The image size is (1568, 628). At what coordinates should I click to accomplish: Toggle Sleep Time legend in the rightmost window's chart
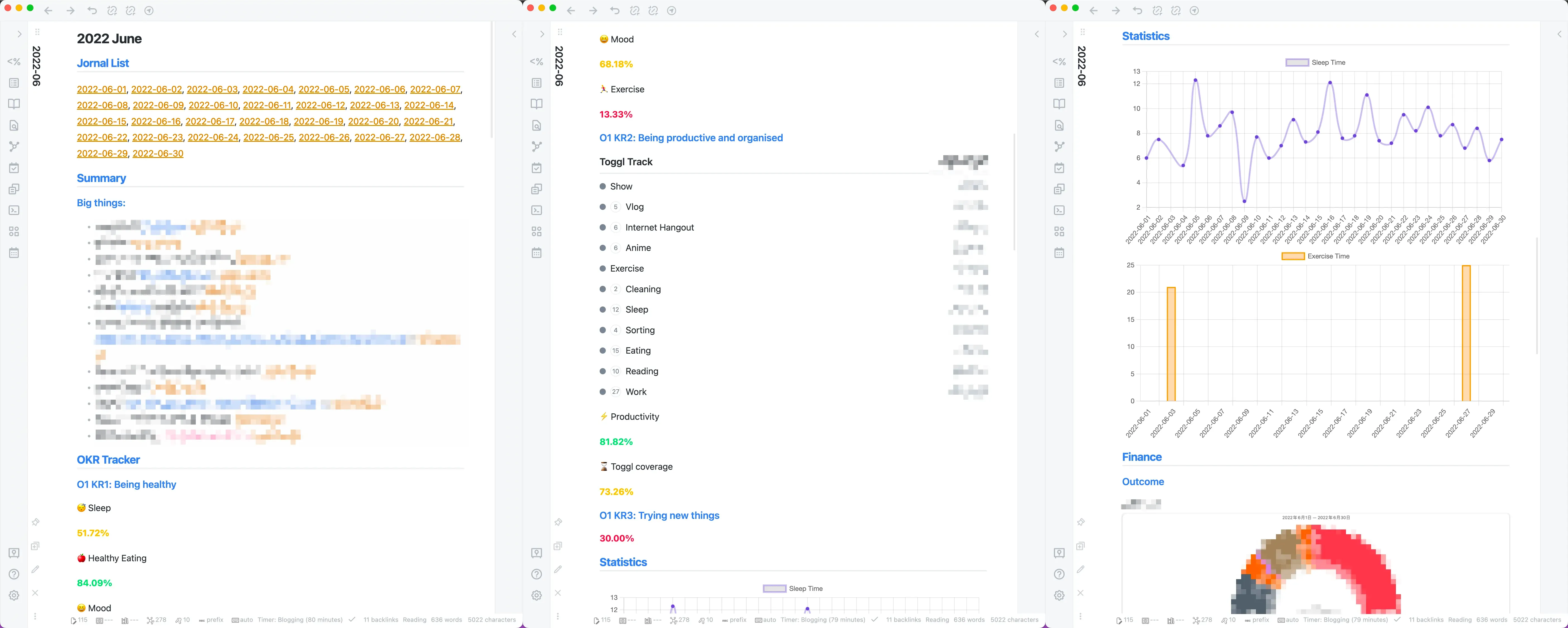(x=1297, y=62)
